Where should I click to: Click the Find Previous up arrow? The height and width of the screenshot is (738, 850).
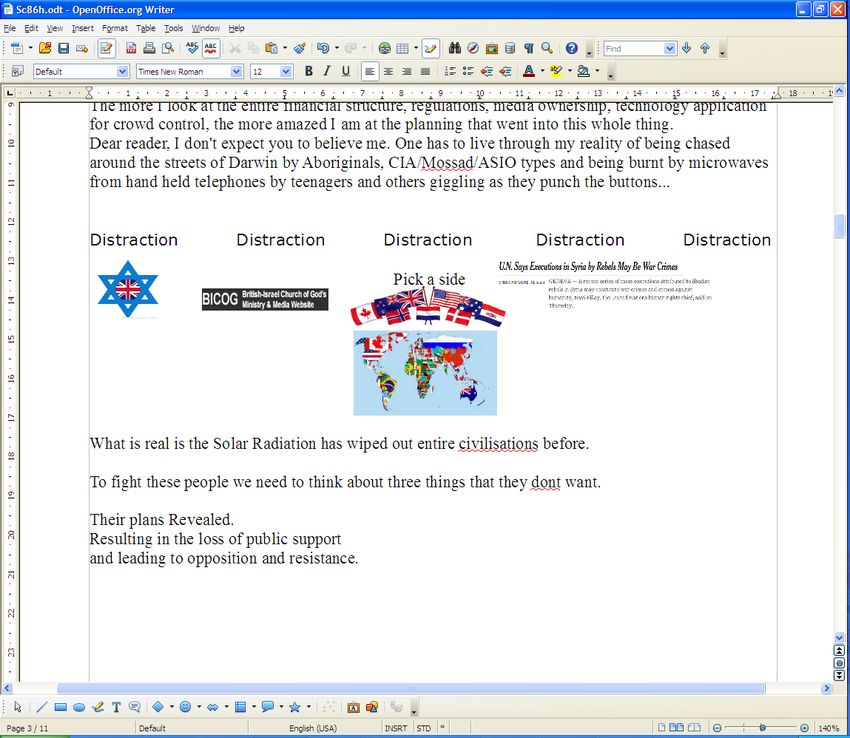(705, 48)
